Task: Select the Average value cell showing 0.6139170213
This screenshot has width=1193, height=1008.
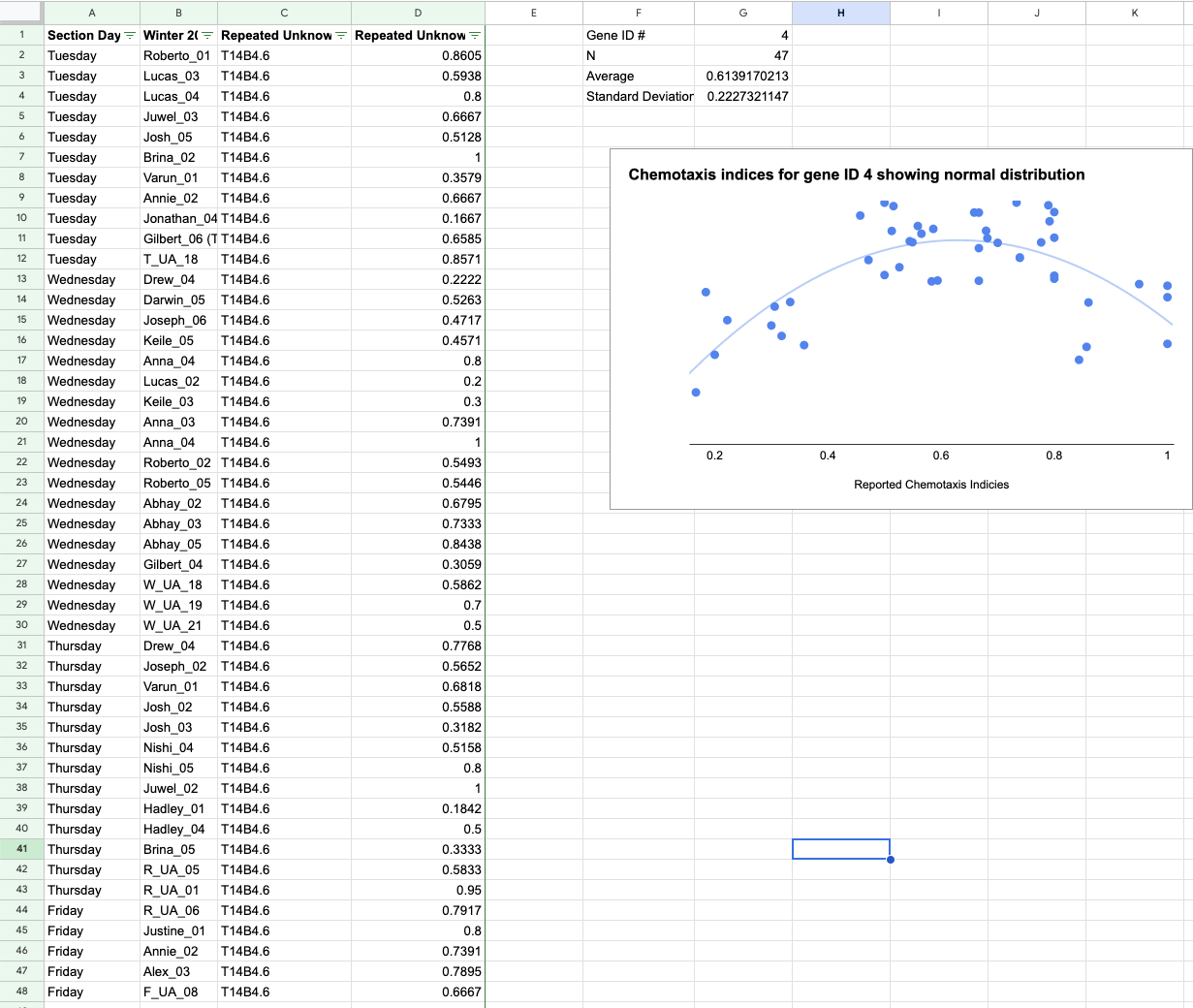Action: (x=743, y=76)
